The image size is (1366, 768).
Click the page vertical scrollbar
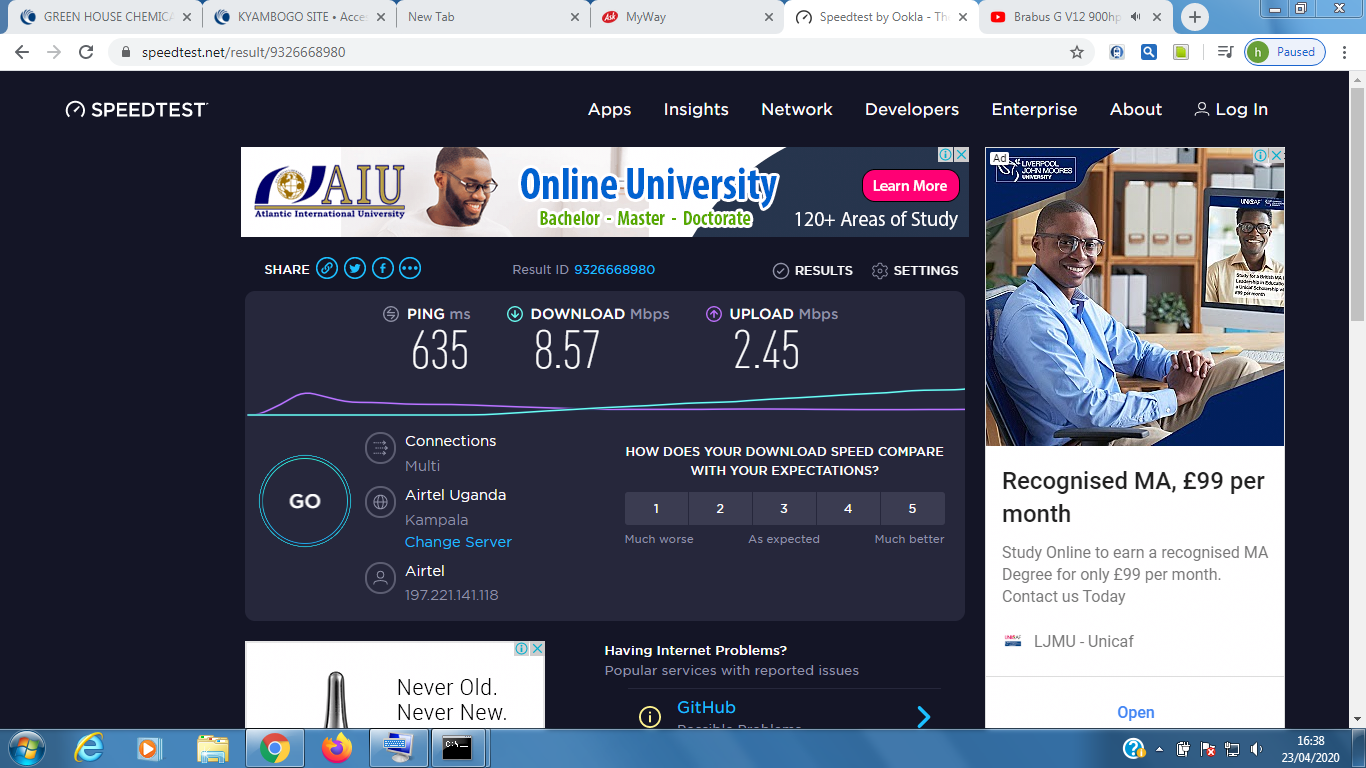coord(1357,400)
